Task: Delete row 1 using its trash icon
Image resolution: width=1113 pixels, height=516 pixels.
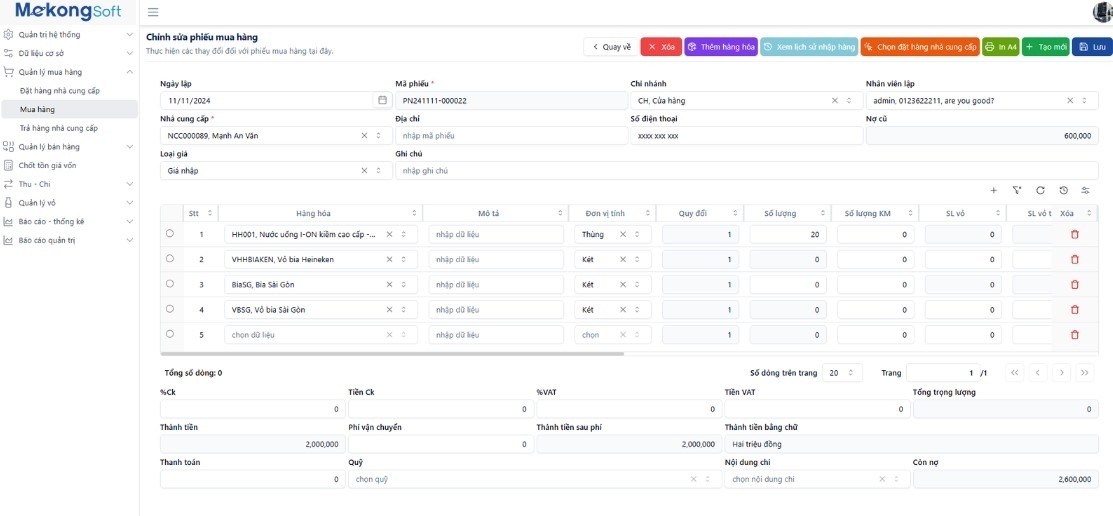Action: (1075, 234)
